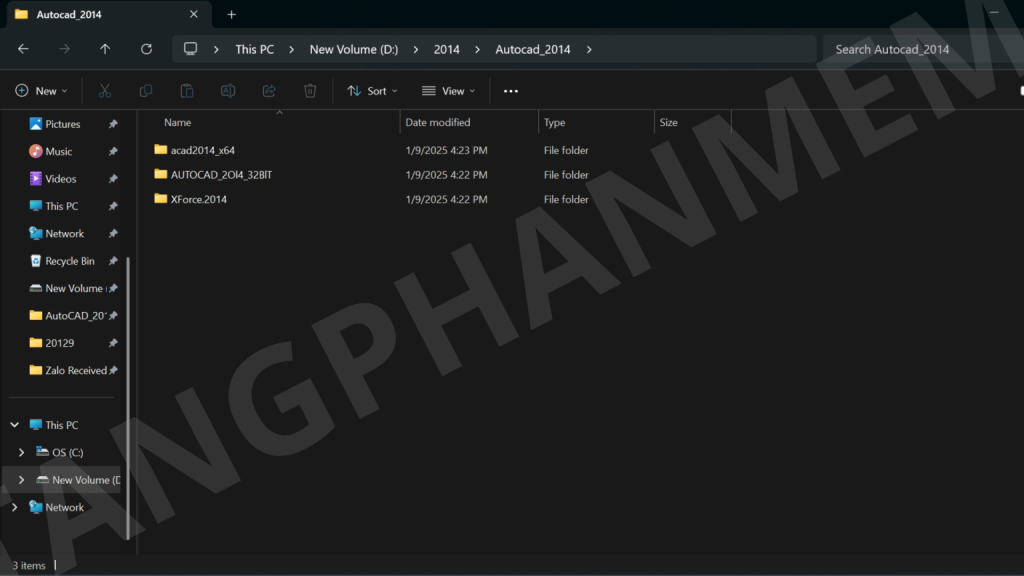Sort by the Date modified column header
Screen dimensions: 1024x576
coord(438,123)
